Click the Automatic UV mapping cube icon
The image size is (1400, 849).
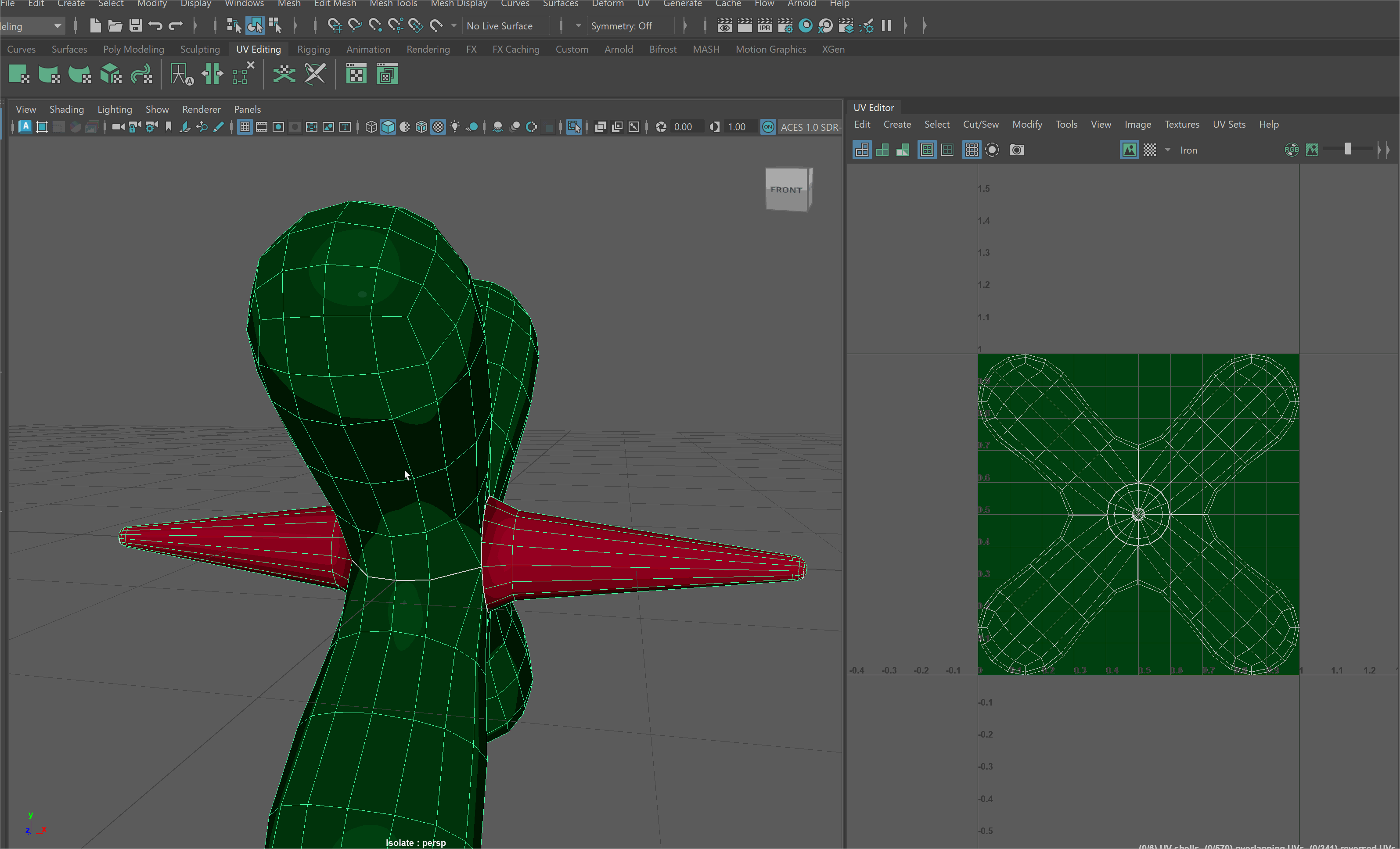[110, 75]
